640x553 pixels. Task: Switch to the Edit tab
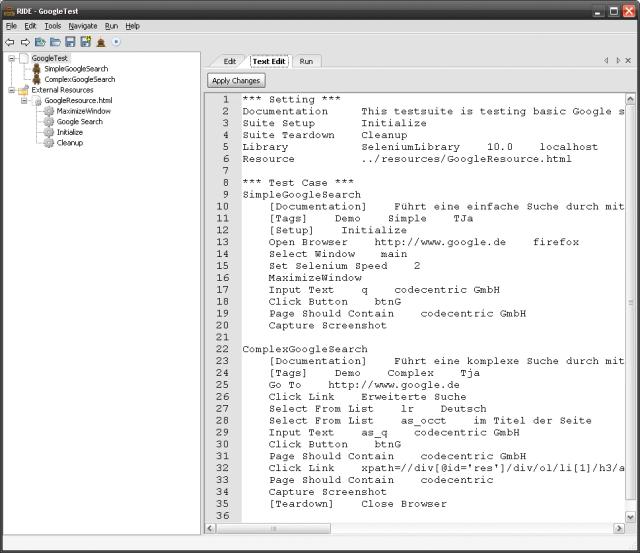coord(230,62)
